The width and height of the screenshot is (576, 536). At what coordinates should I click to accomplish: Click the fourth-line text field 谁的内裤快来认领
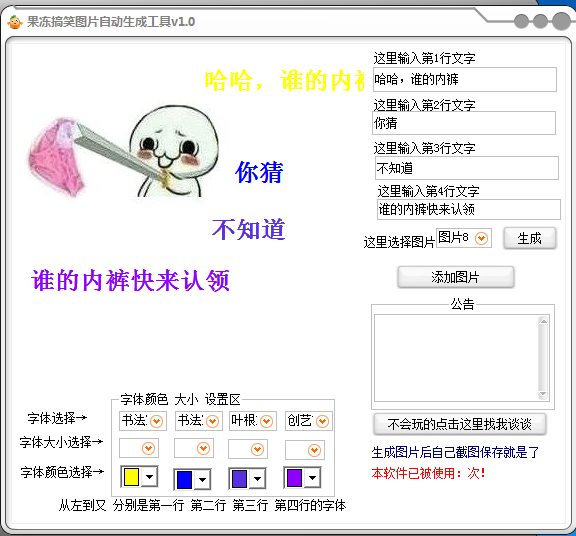(469, 209)
